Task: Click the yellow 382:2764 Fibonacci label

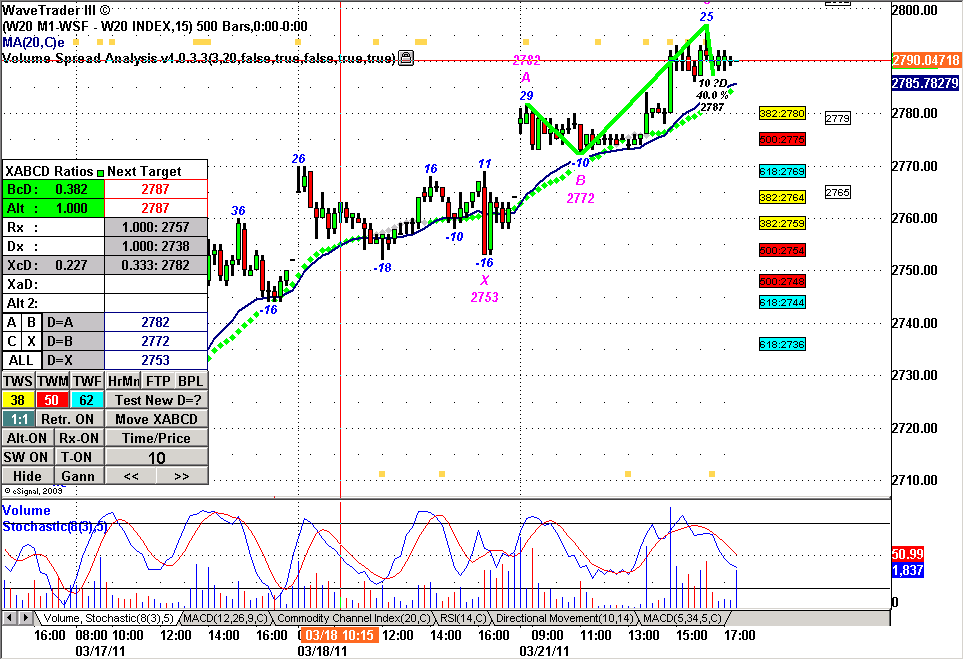Action: (x=782, y=197)
